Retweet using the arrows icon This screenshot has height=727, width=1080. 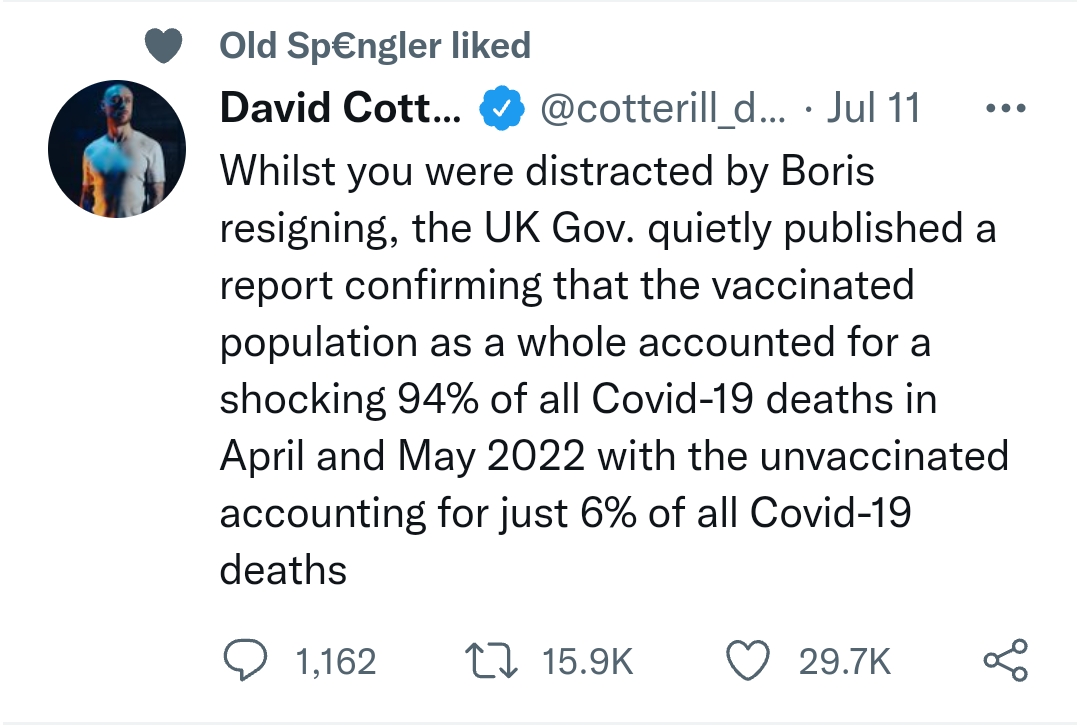491,660
